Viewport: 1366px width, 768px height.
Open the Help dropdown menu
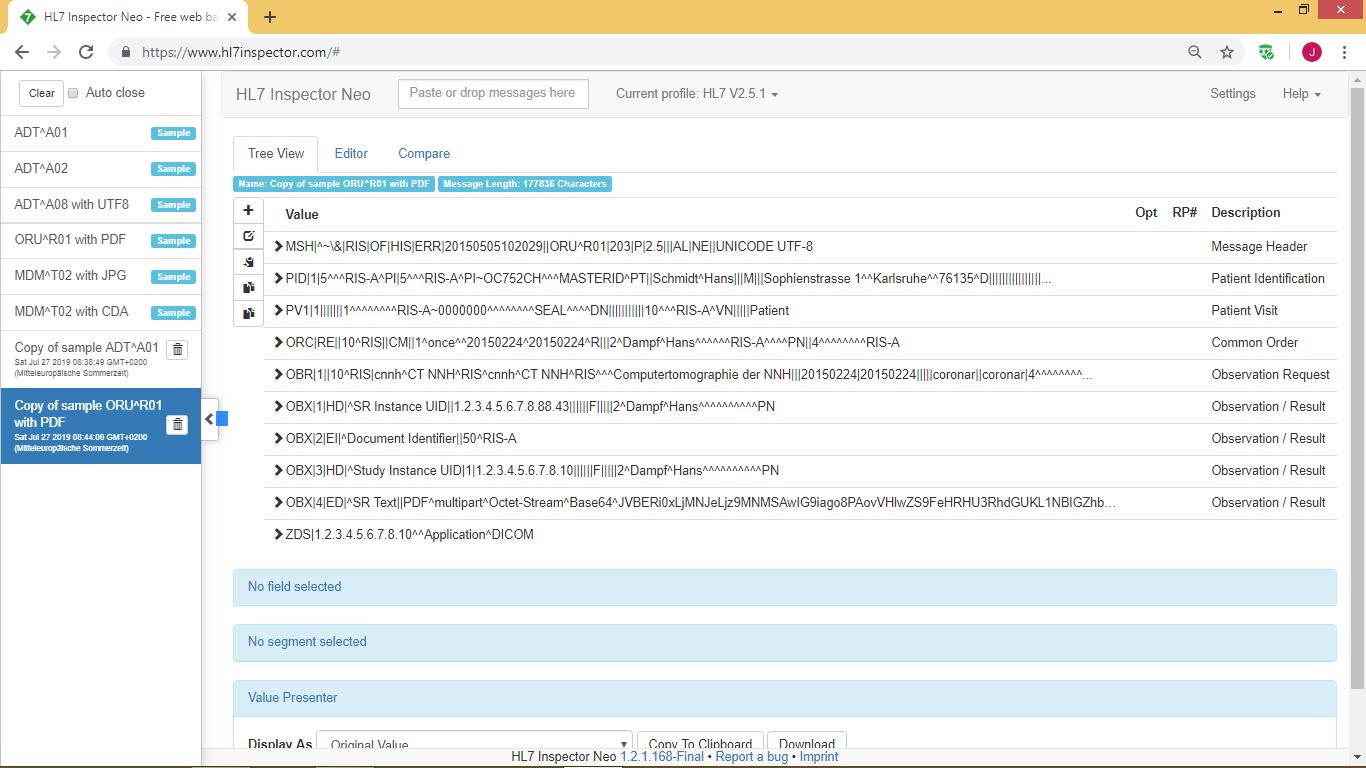pos(1301,94)
